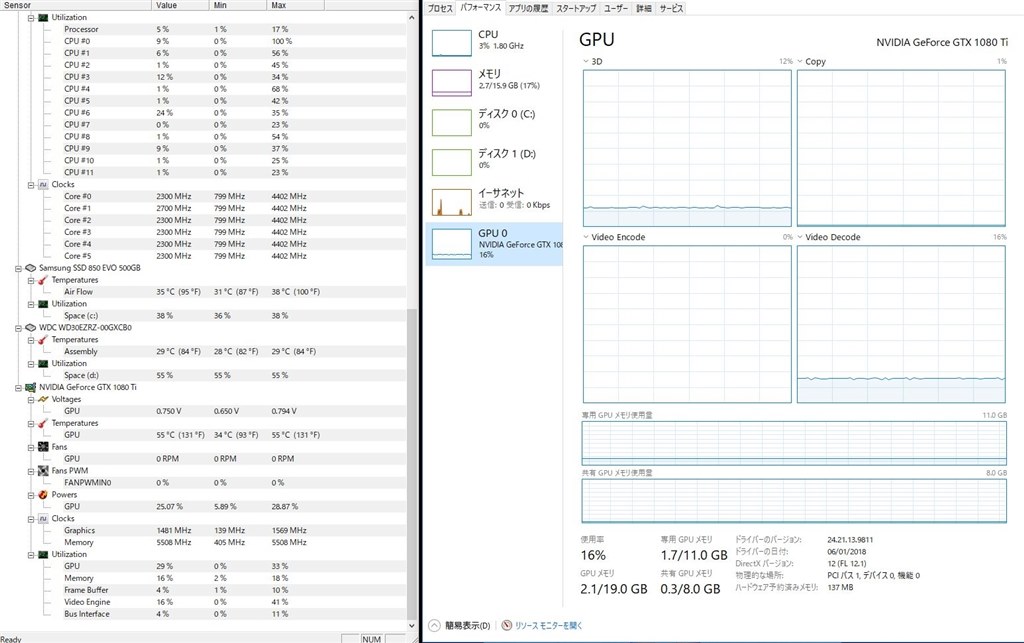This screenshot has height=643, width=1024.
Task: Click the resource monitor icon in Task Manager
Action: 507,625
